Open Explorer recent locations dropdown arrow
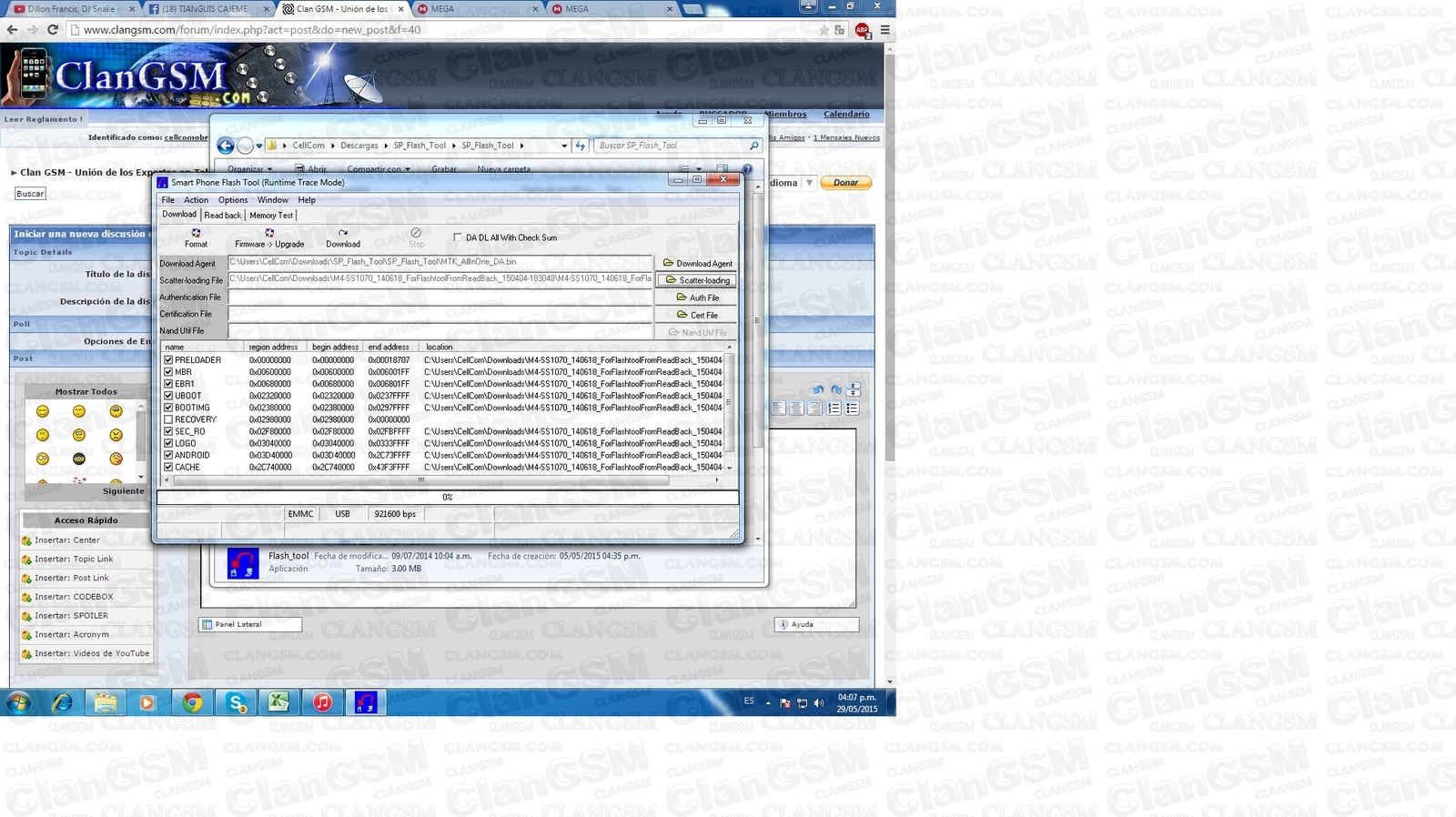This screenshot has width=1456, height=817. tap(259, 146)
